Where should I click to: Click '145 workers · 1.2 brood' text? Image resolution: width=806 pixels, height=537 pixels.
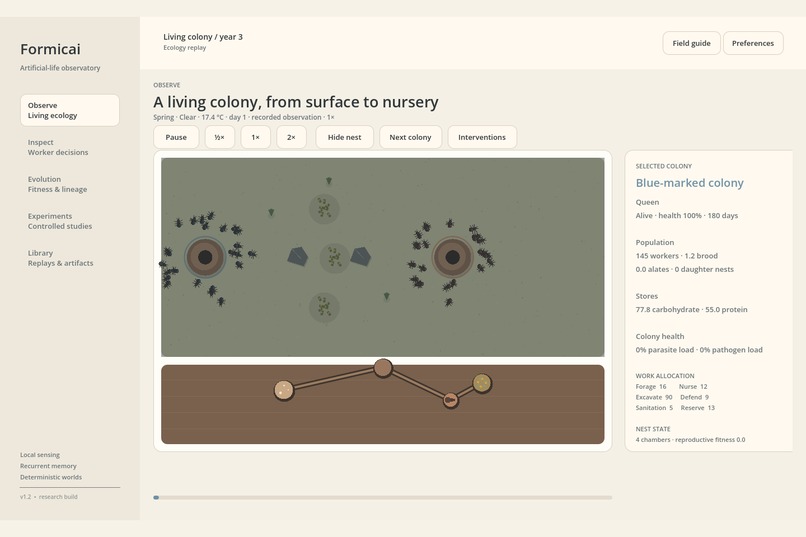(x=676, y=256)
